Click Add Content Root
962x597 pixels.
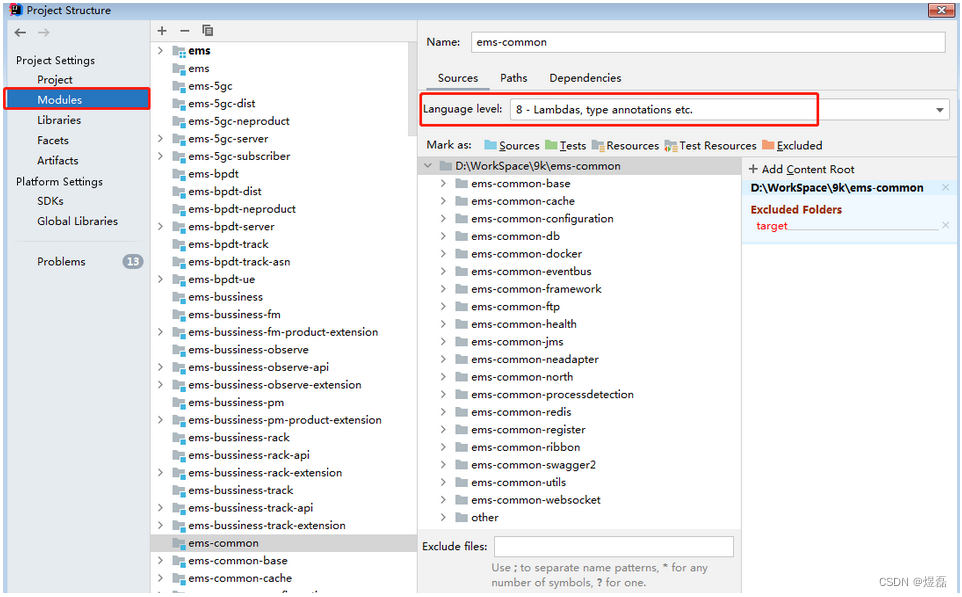click(801, 169)
